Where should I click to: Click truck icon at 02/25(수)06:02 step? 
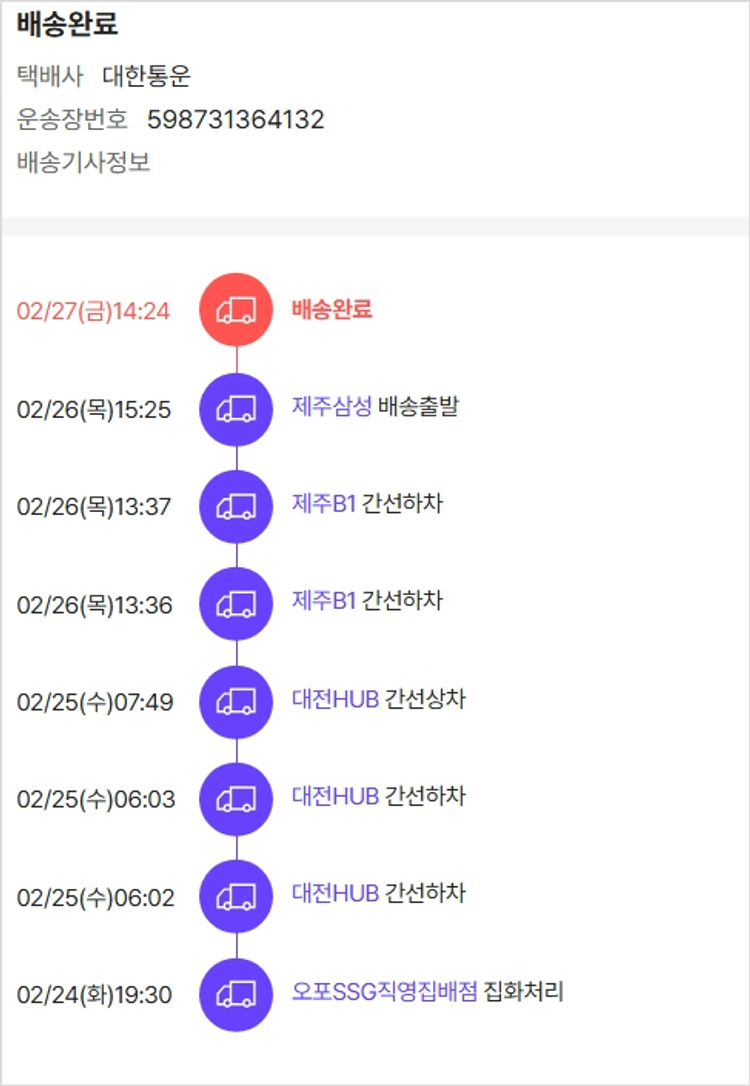pos(236,897)
